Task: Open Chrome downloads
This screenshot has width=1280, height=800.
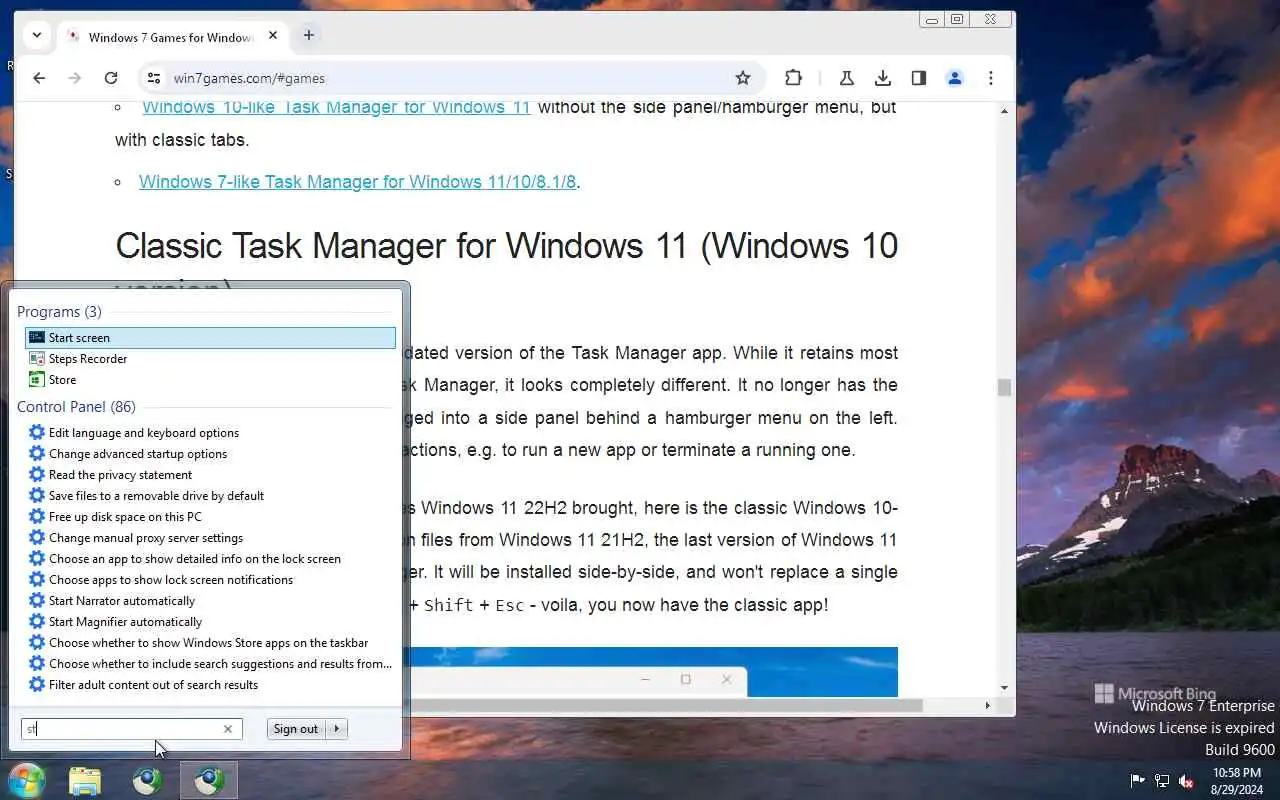Action: 882,78
